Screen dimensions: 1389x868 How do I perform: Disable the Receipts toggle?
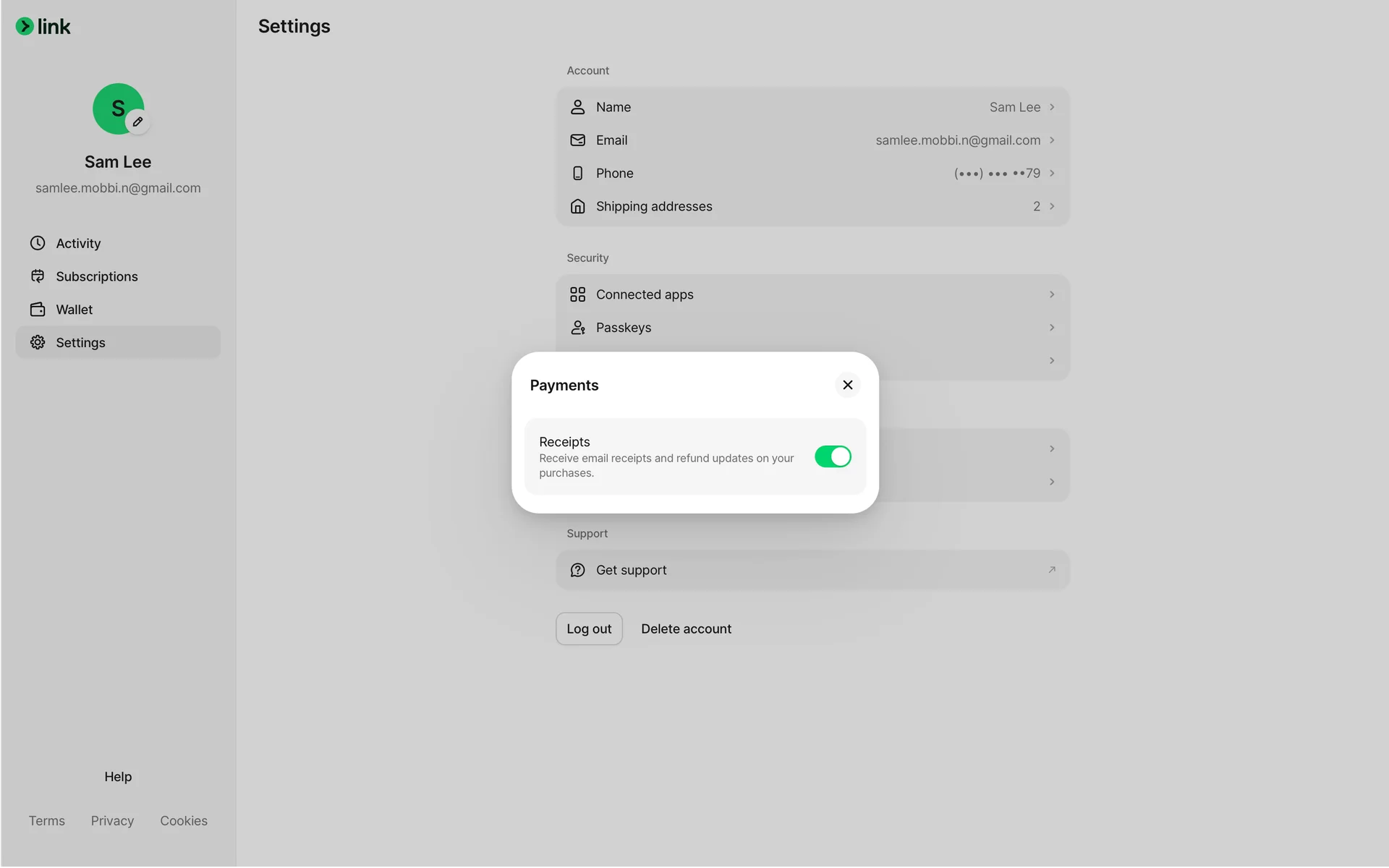832,456
